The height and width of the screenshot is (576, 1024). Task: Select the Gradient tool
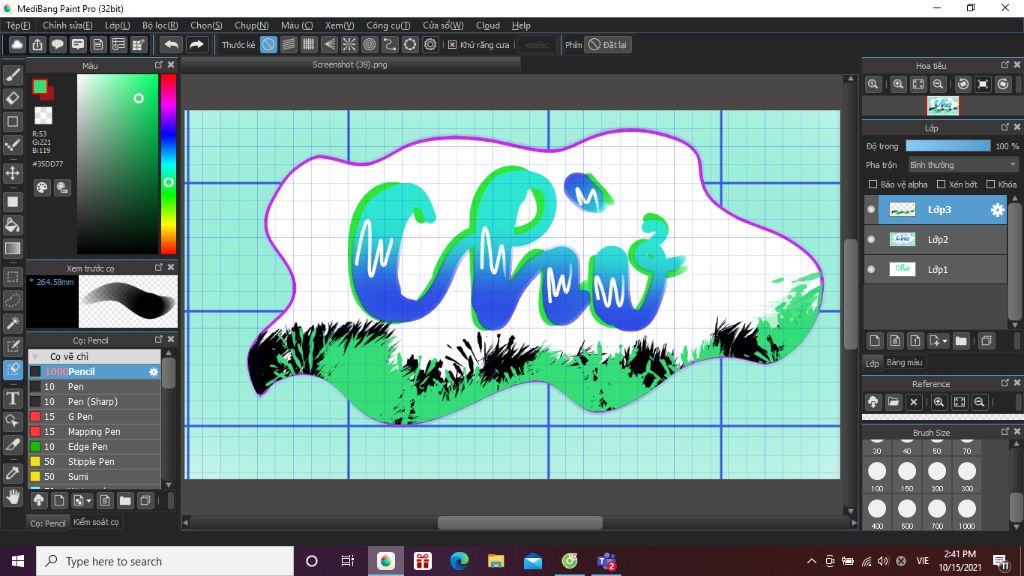click(12, 249)
